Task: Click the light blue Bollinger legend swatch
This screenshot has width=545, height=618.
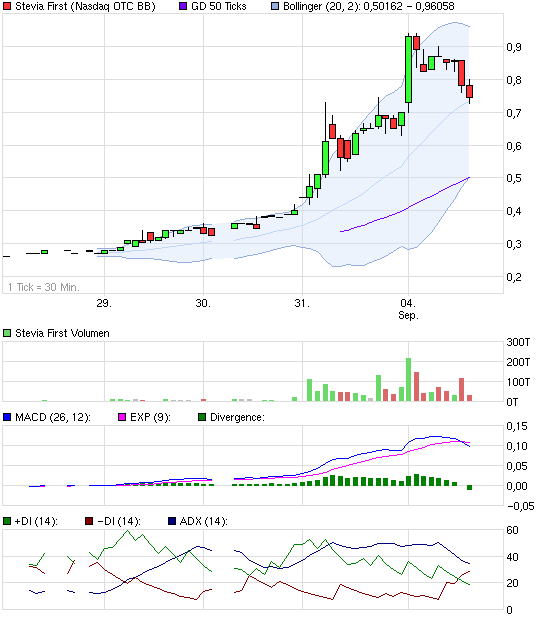Action: (x=275, y=6)
